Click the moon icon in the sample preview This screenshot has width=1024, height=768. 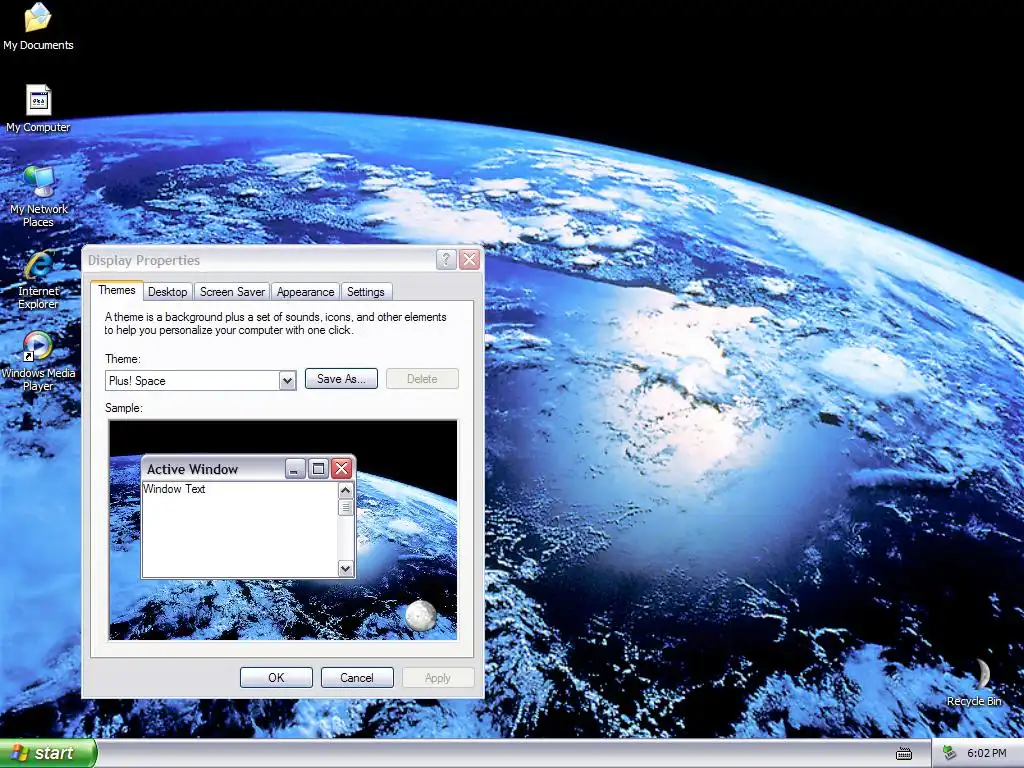pos(421,615)
